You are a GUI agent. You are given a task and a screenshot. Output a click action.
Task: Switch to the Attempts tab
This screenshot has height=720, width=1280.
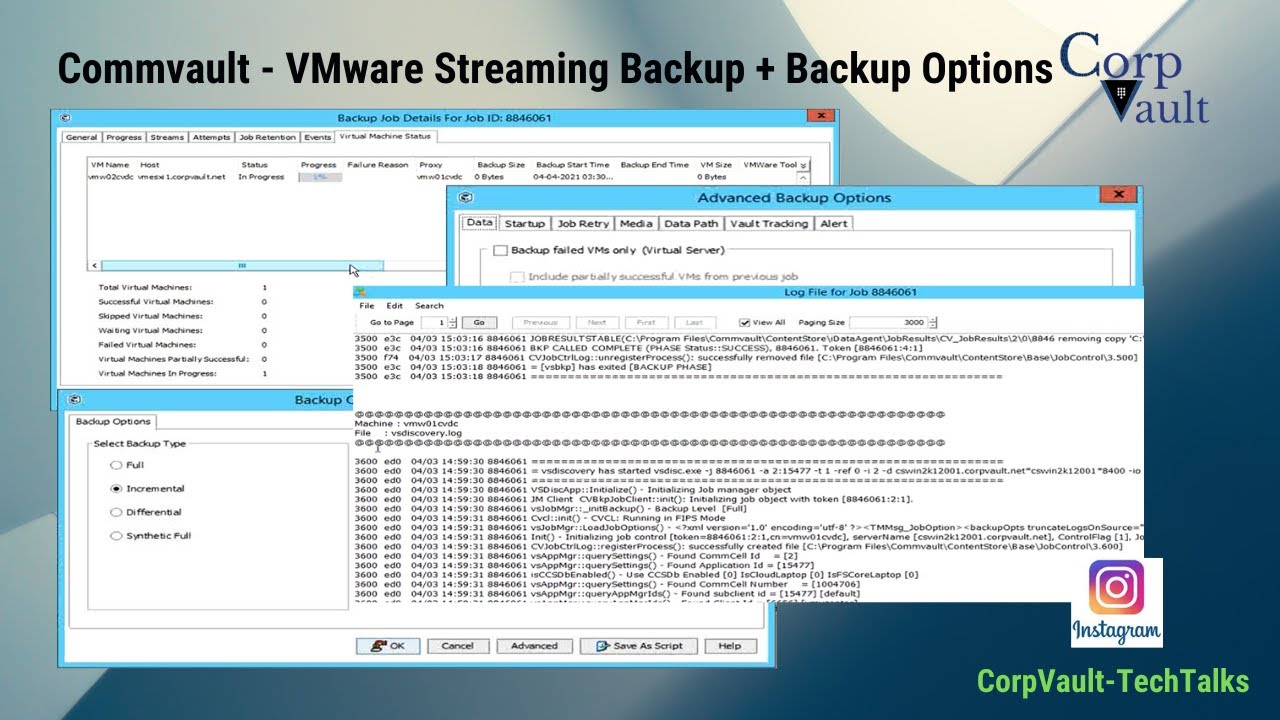point(212,137)
